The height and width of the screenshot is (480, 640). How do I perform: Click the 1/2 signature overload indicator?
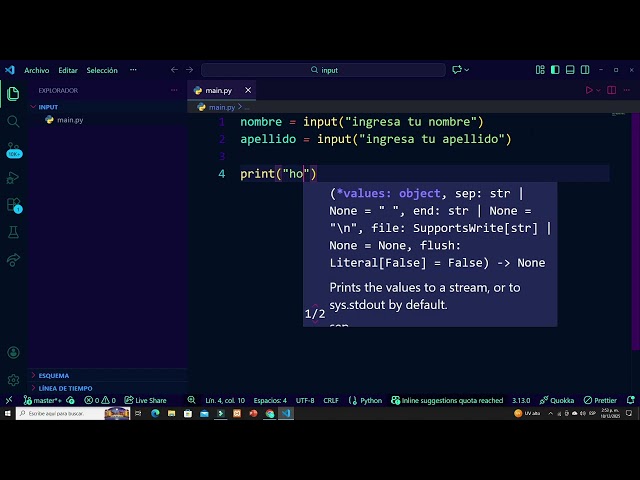(315, 314)
